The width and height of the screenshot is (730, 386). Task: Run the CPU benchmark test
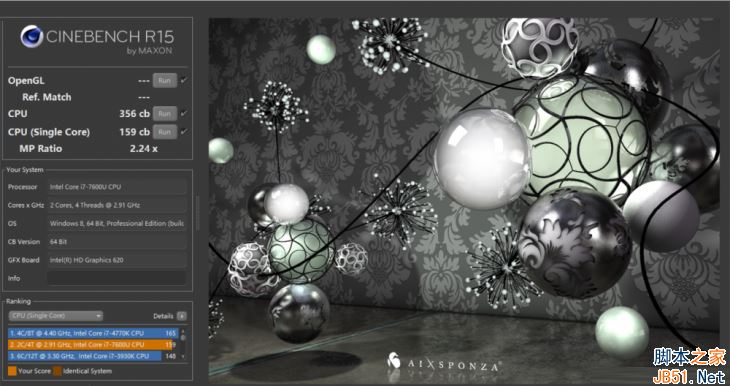[x=164, y=114]
